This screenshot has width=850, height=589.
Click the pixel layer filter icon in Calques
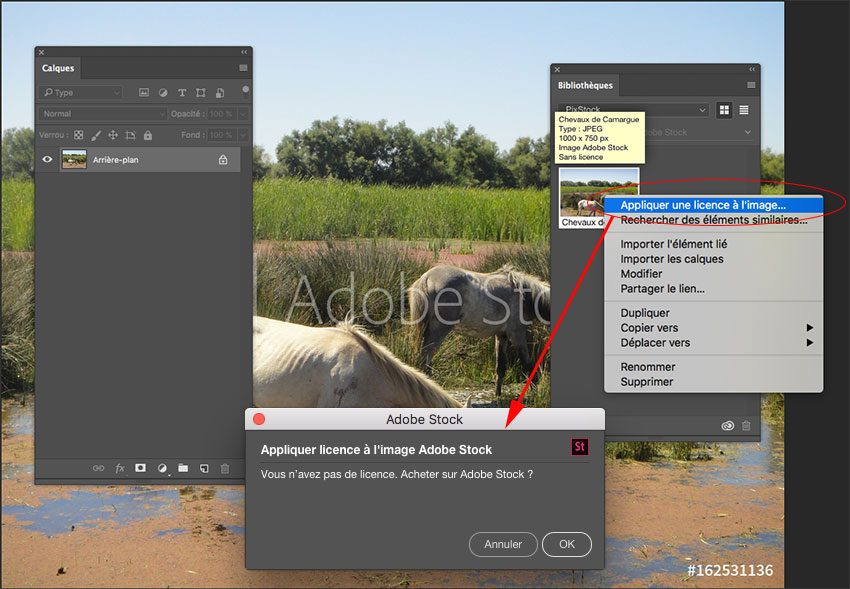point(144,93)
